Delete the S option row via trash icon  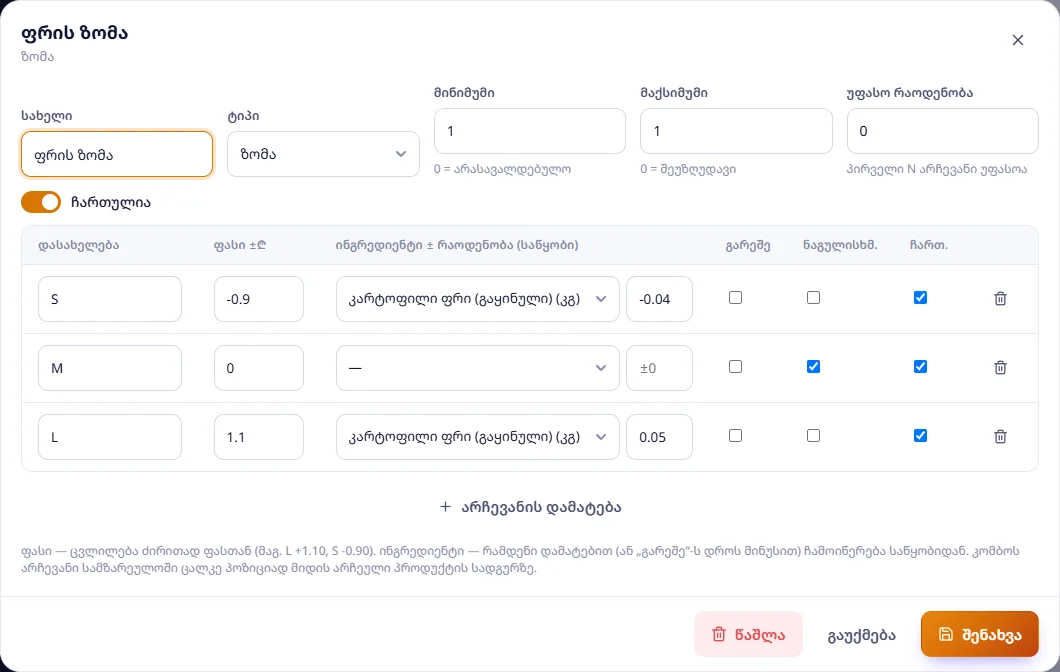point(1001,298)
